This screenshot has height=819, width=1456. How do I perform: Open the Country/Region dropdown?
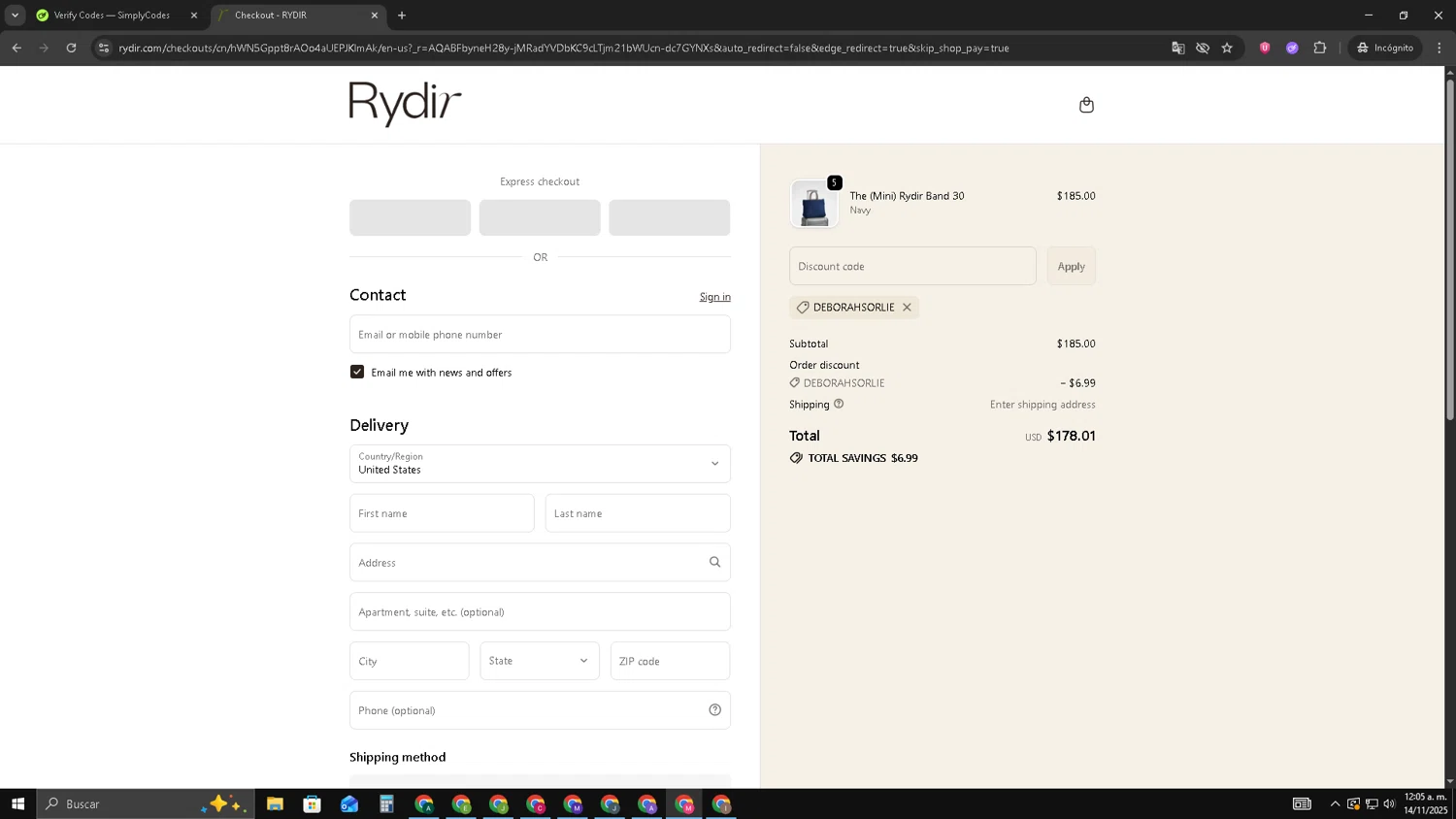click(x=540, y=464)
